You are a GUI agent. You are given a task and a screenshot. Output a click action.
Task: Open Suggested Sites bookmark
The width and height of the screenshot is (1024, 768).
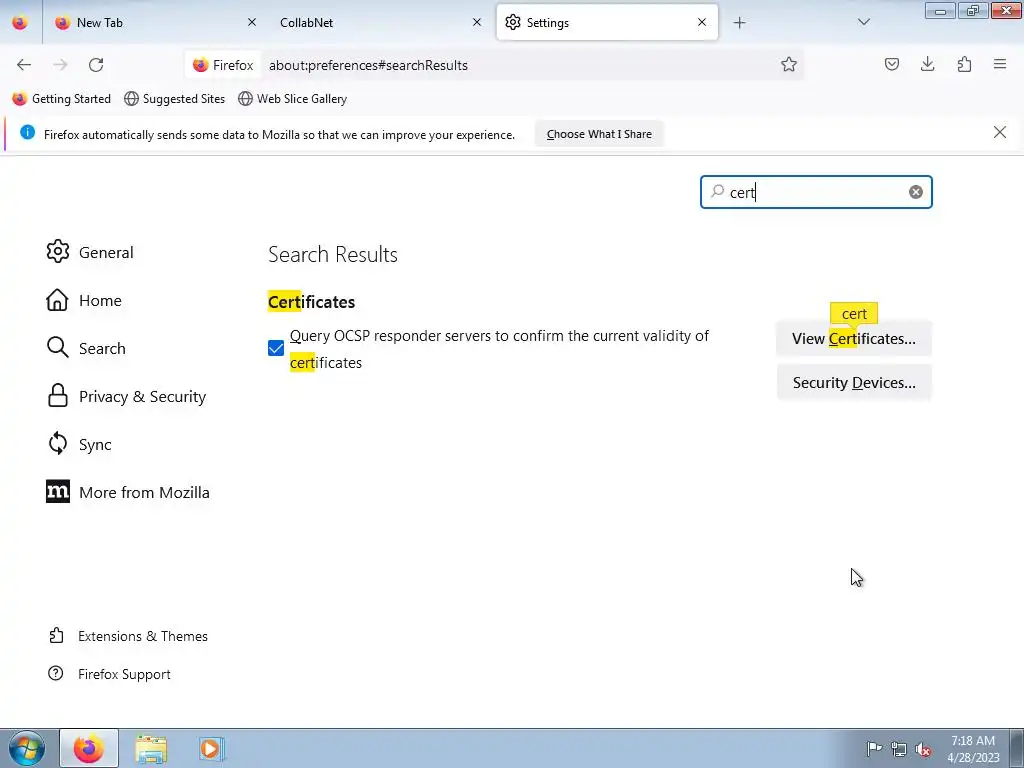click(x=174, y=99)
